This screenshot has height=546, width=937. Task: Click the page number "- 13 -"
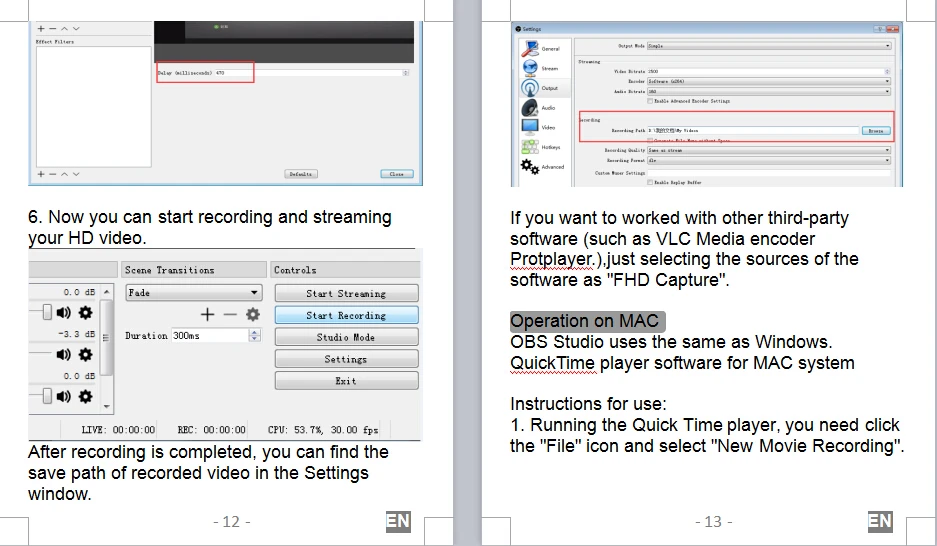click(714, 522)
